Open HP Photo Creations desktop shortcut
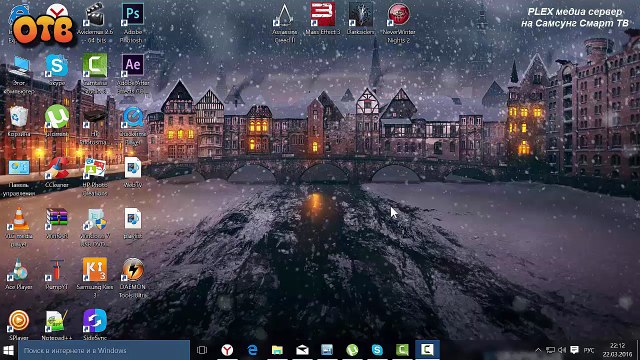This screenshot has width=640, height=360. click(95, 176)
